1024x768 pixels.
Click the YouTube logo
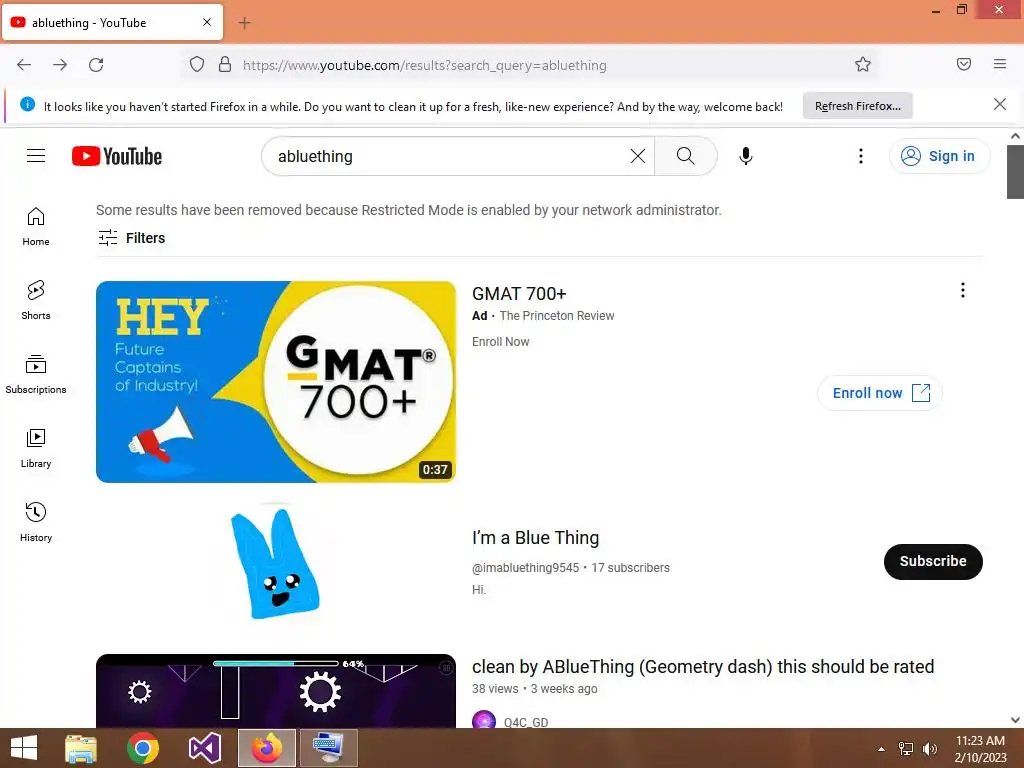coord(117,156)
